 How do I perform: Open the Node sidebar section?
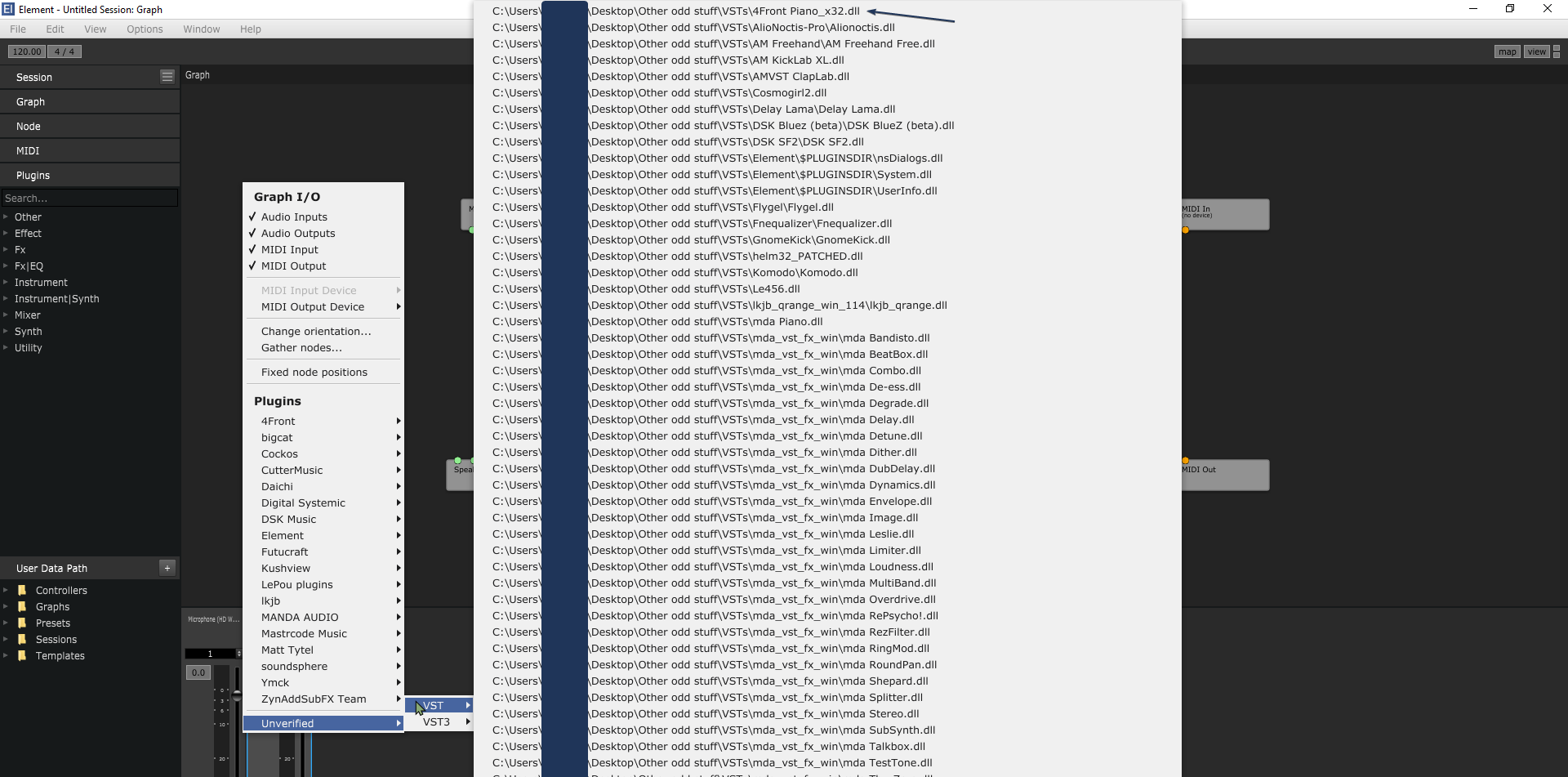tap(90, 127)
